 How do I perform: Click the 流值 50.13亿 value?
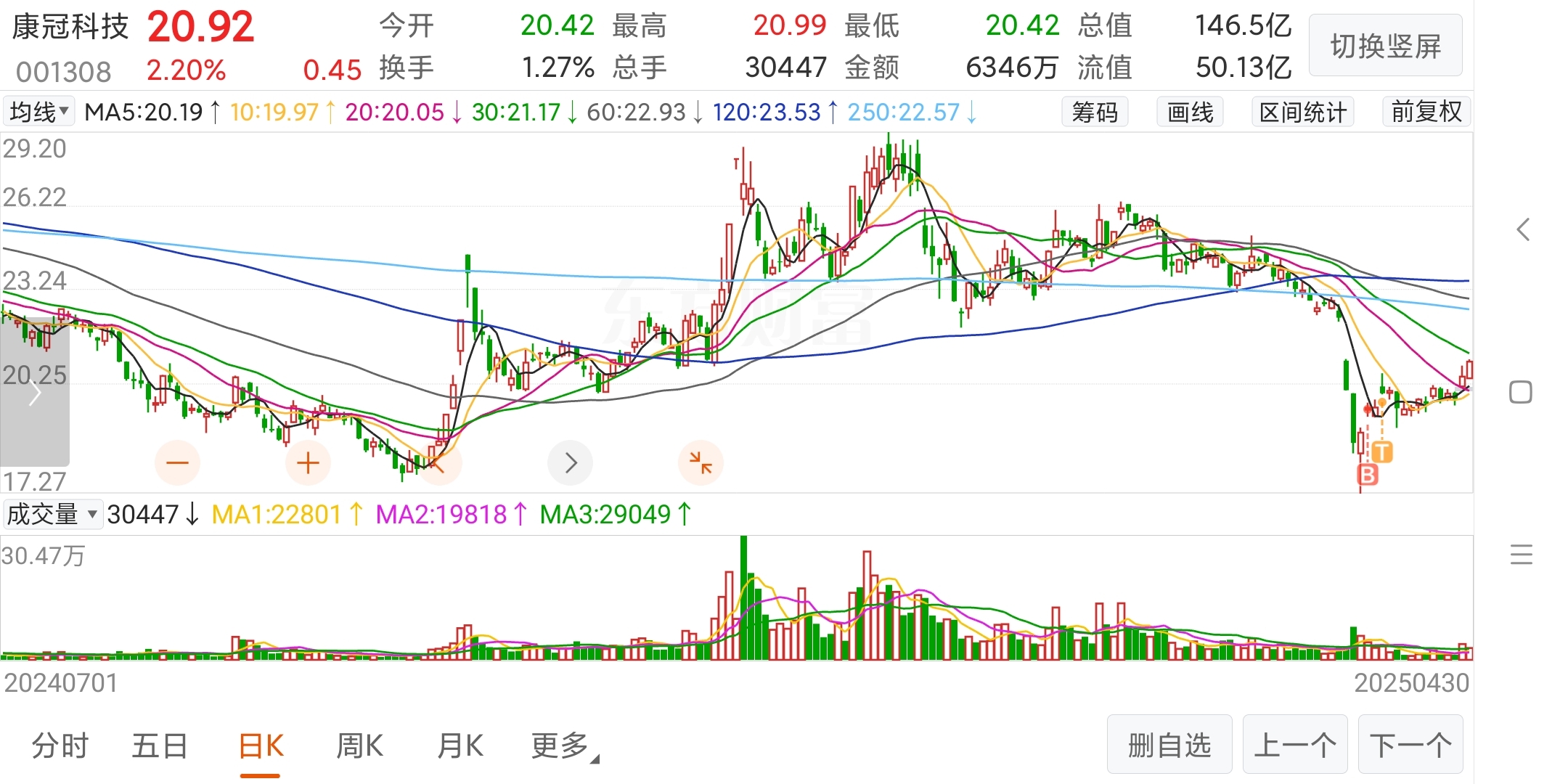click(x=1244, y=68)
